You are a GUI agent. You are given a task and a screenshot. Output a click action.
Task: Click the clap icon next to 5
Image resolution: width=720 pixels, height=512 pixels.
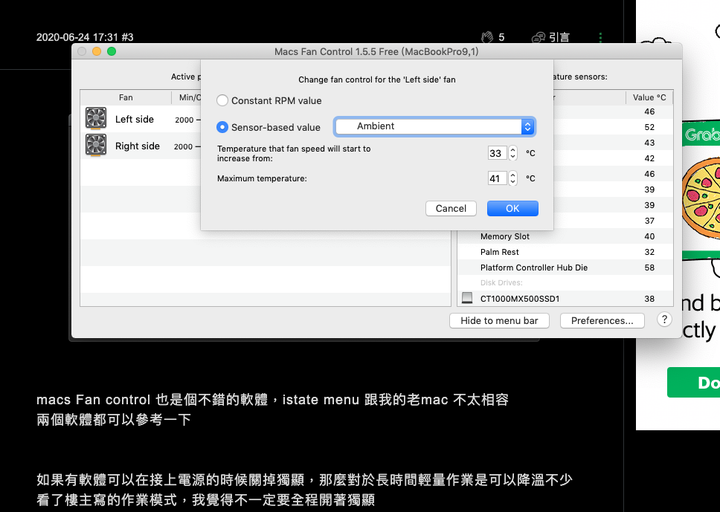487,37
